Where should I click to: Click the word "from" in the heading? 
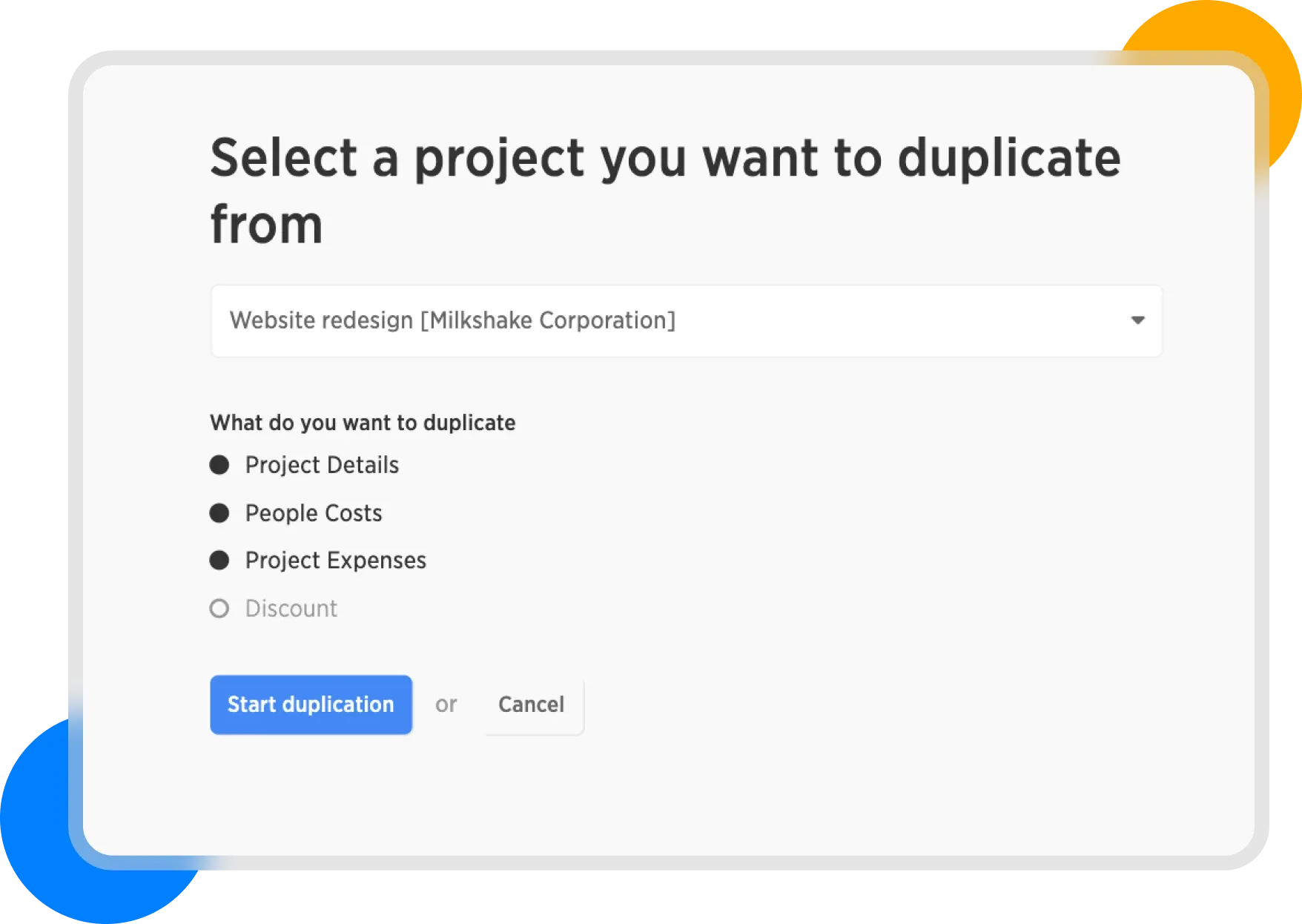point(266,225)
